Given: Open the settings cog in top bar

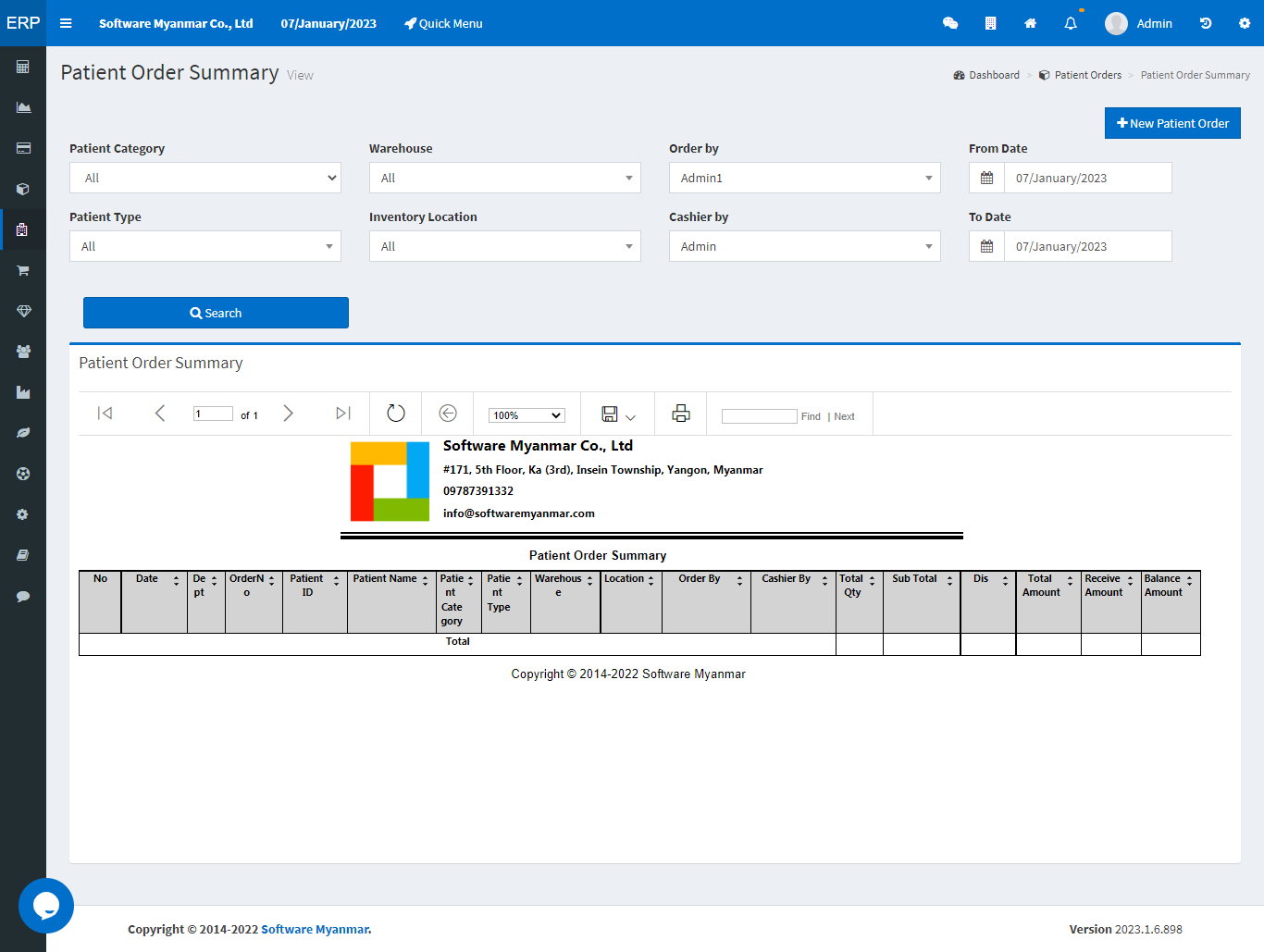Looking at the screenshot, I should click(x=1245, y=23).
